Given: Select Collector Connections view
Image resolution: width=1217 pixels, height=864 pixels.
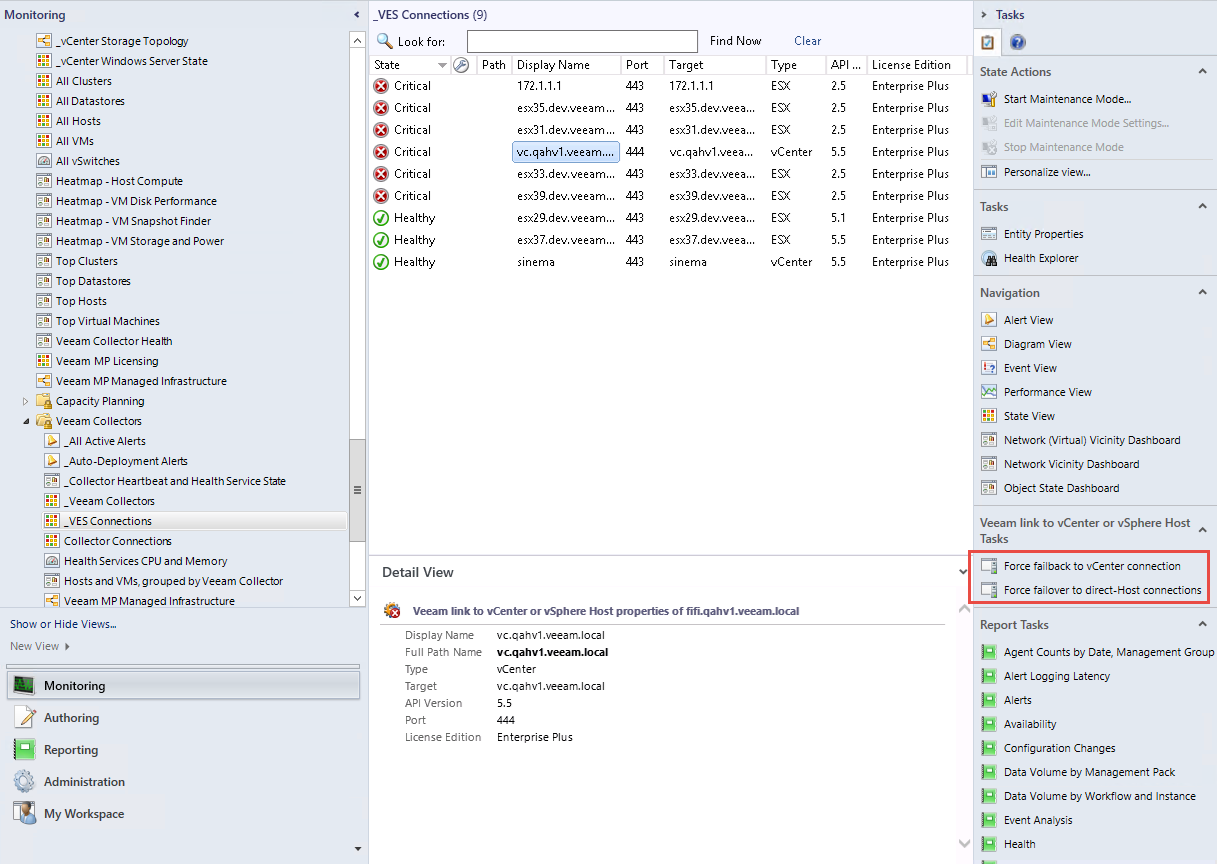Looking at the screenshot, I should pos(118,541).
